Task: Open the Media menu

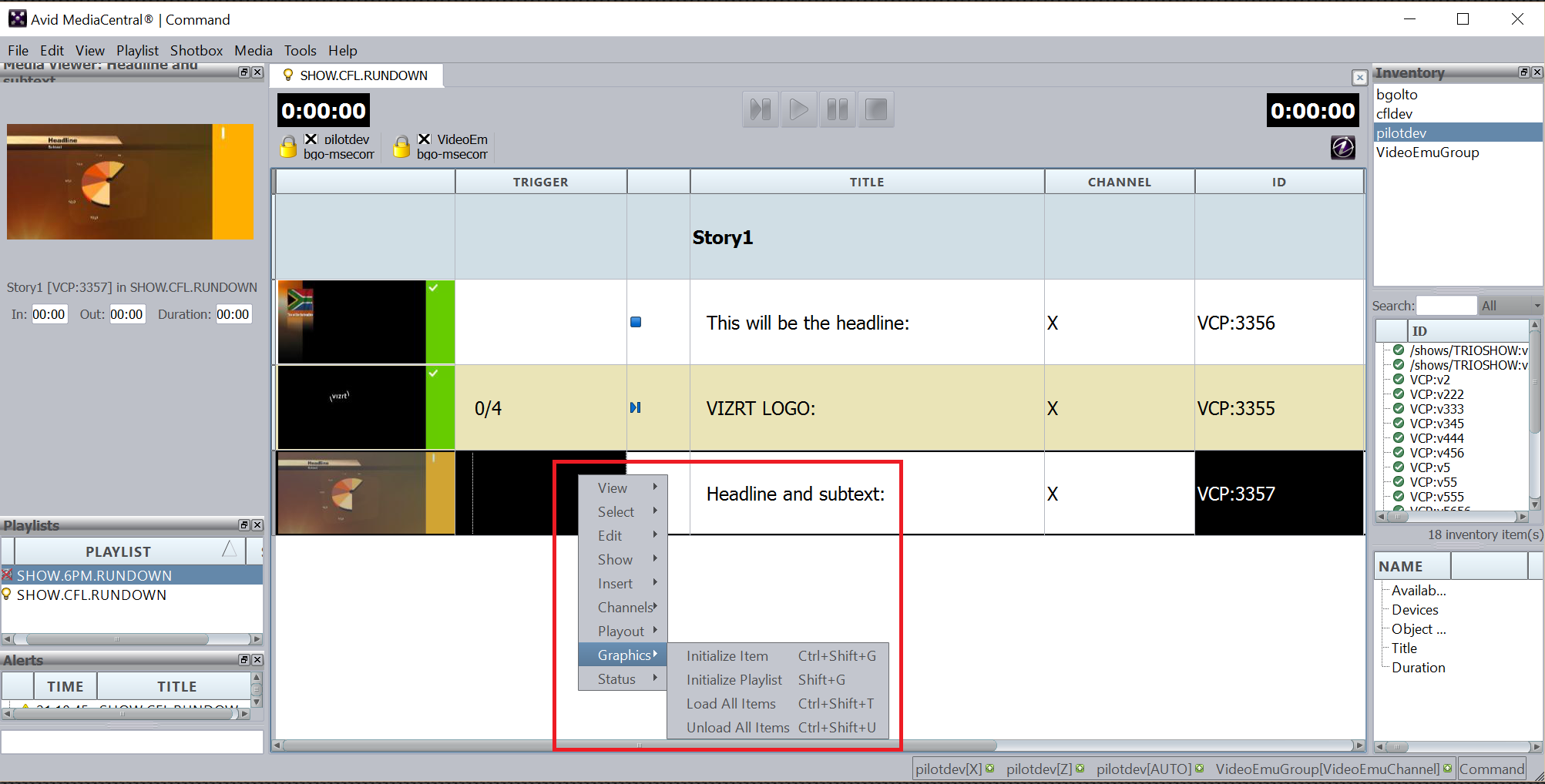Action: pos(254,50)
